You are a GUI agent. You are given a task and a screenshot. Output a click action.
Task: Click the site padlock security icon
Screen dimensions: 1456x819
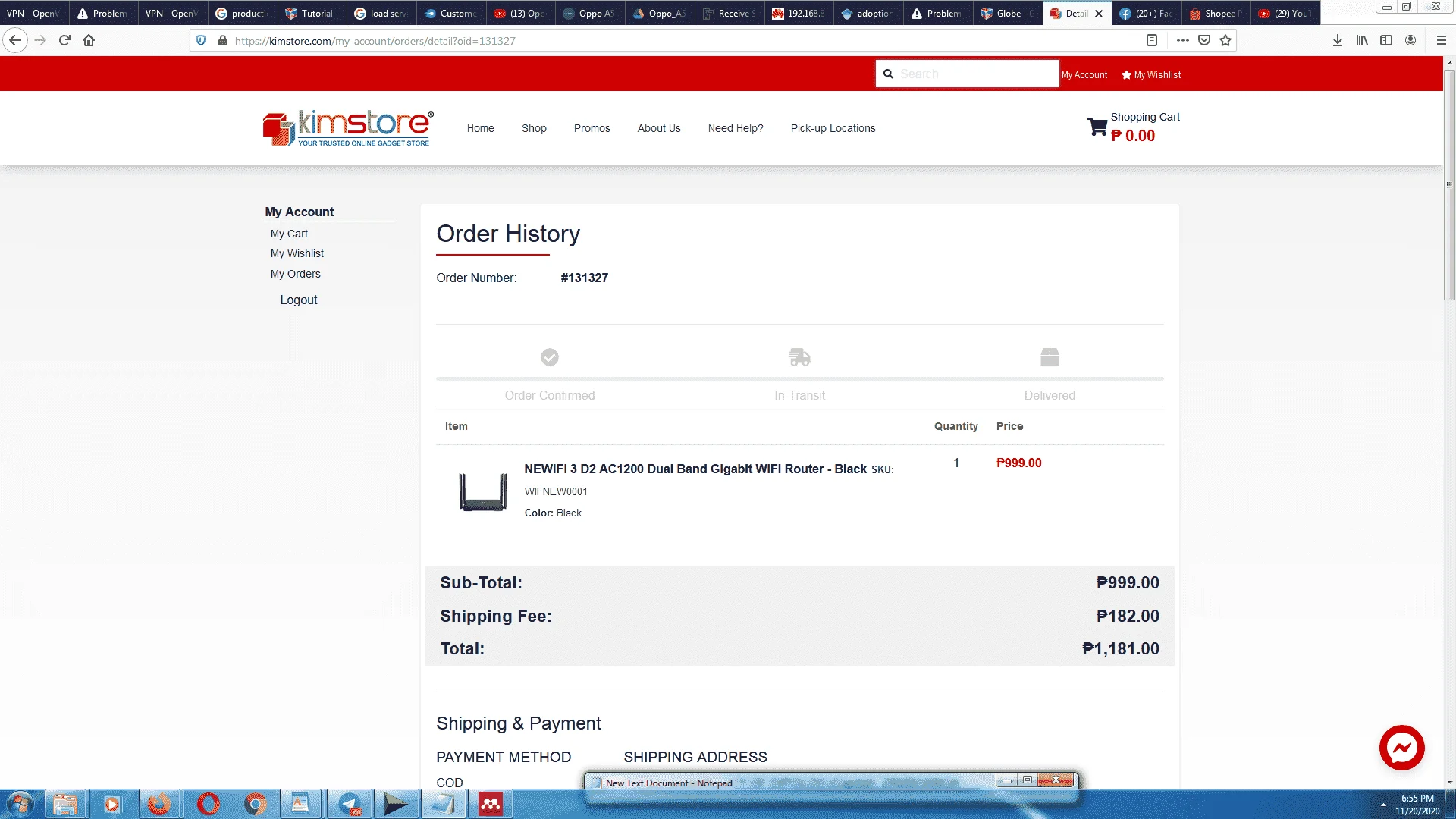pyautogui.click(x=222, y=40)
